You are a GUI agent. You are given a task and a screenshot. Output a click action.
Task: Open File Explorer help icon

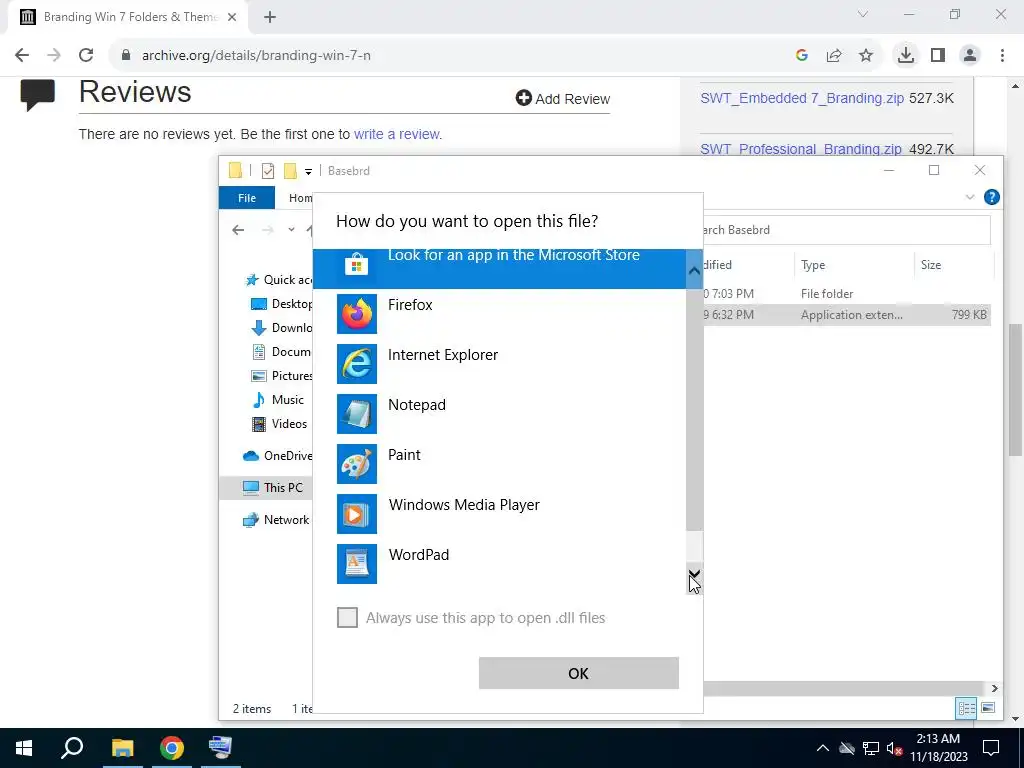point(991,197)
